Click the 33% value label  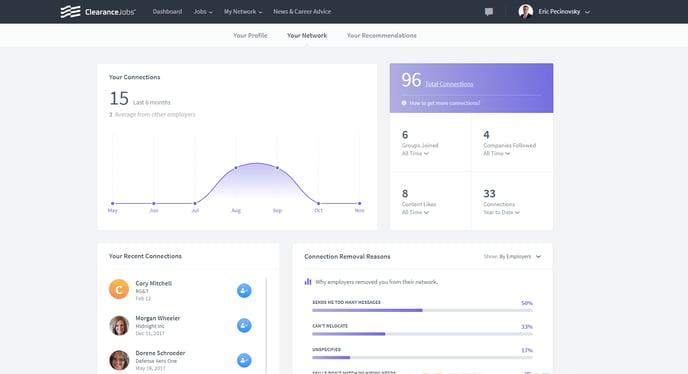point(527,327)
